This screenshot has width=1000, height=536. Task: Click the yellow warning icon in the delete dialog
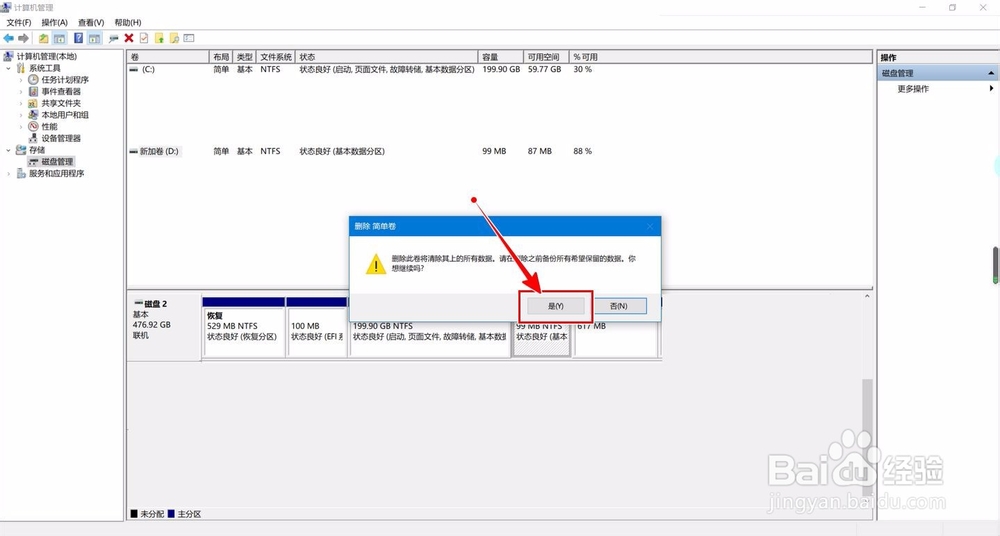coord(376,264)
